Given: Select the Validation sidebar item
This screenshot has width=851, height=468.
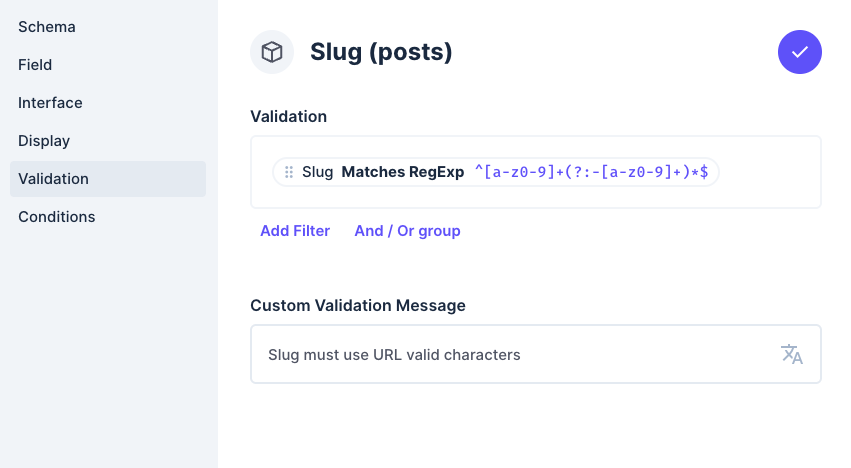Looking at the screenshot, I should pyautogui.click(x=54, y=179).
